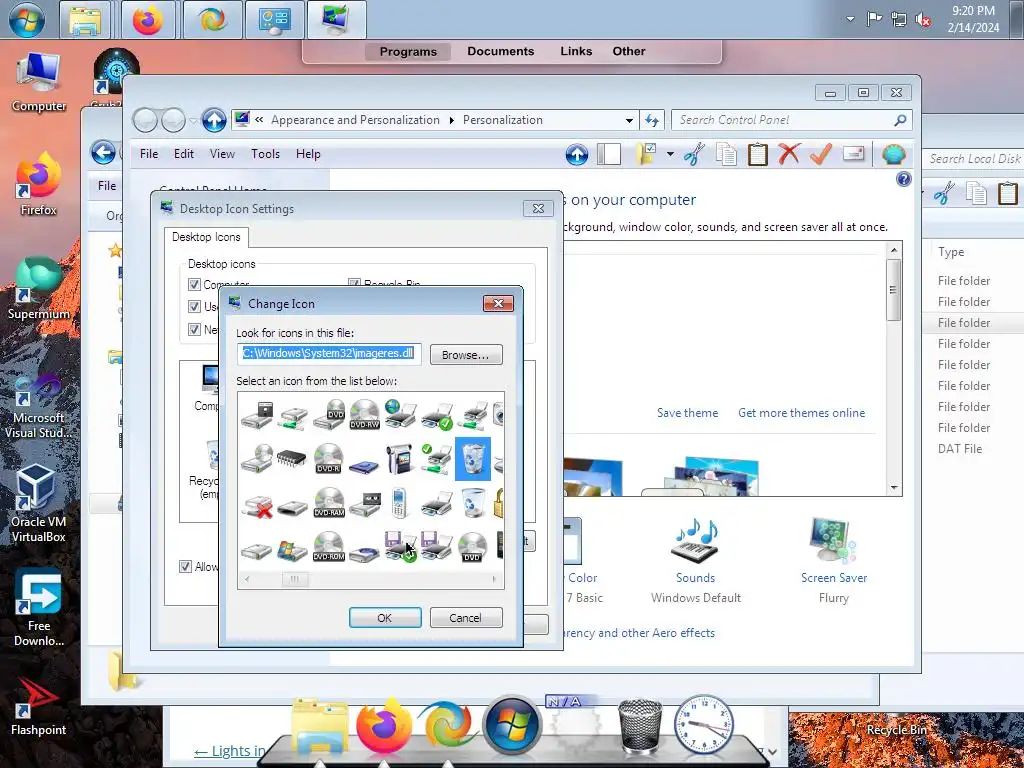The width and height of the screenshot is (1024, 768).
Task: Open the folder options dropdown arrow in toolbar
Action: coord(670,155)
